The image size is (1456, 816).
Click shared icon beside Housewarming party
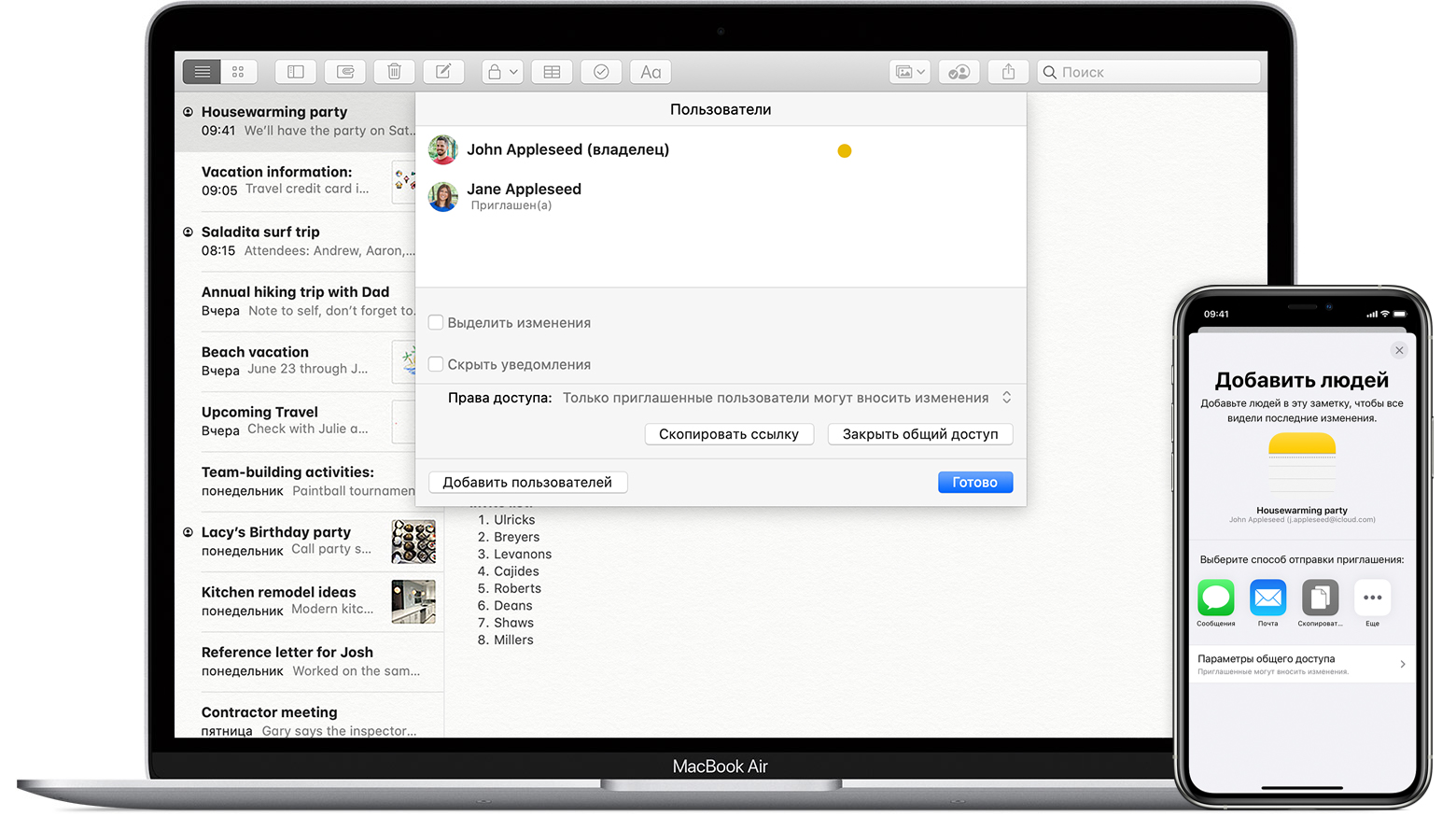click(x=189, y=112)
